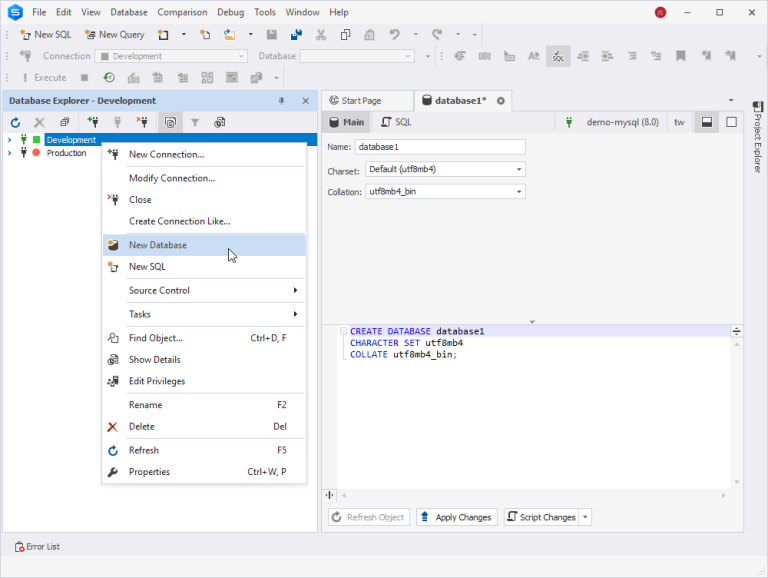Expand the Production connection tree node
768x578 pixels.
9,153
